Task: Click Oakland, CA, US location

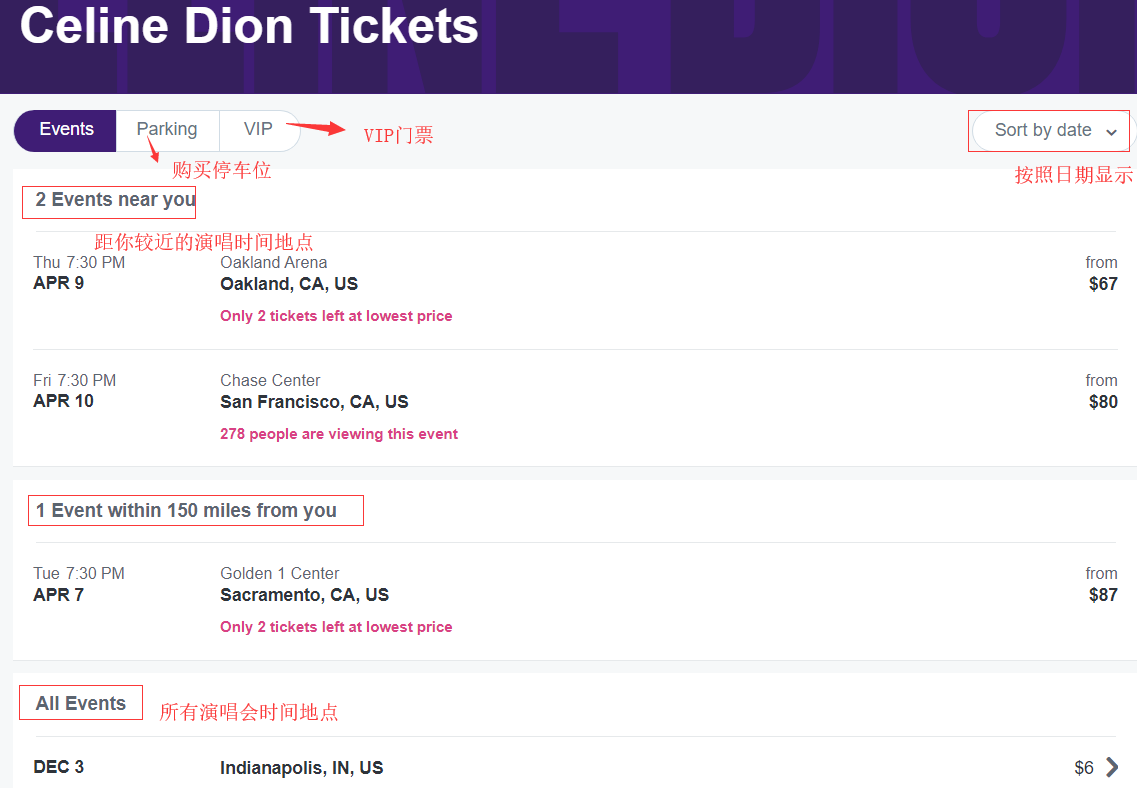Action: [289, 284]
